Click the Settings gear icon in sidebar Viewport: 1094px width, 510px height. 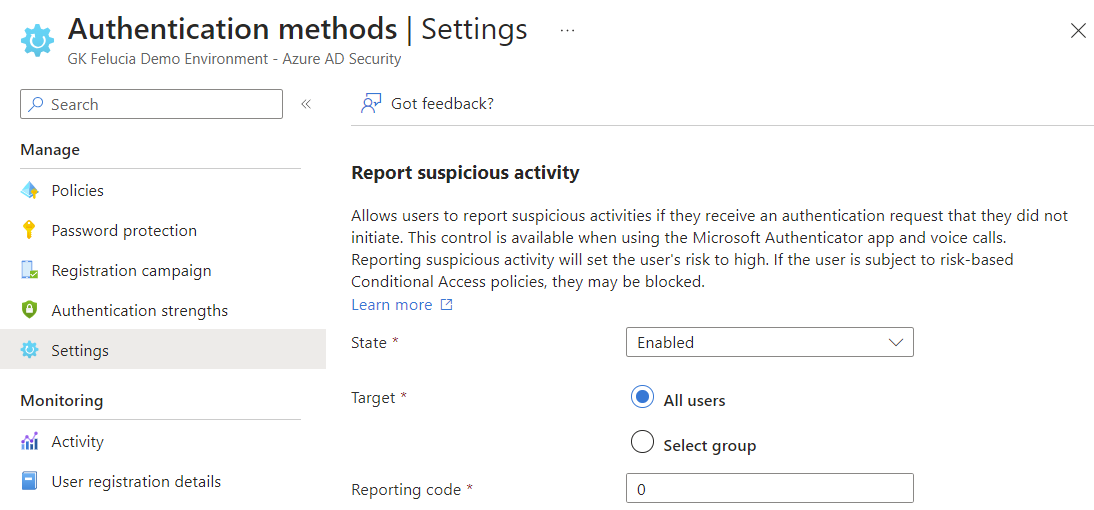coord(29,350)
